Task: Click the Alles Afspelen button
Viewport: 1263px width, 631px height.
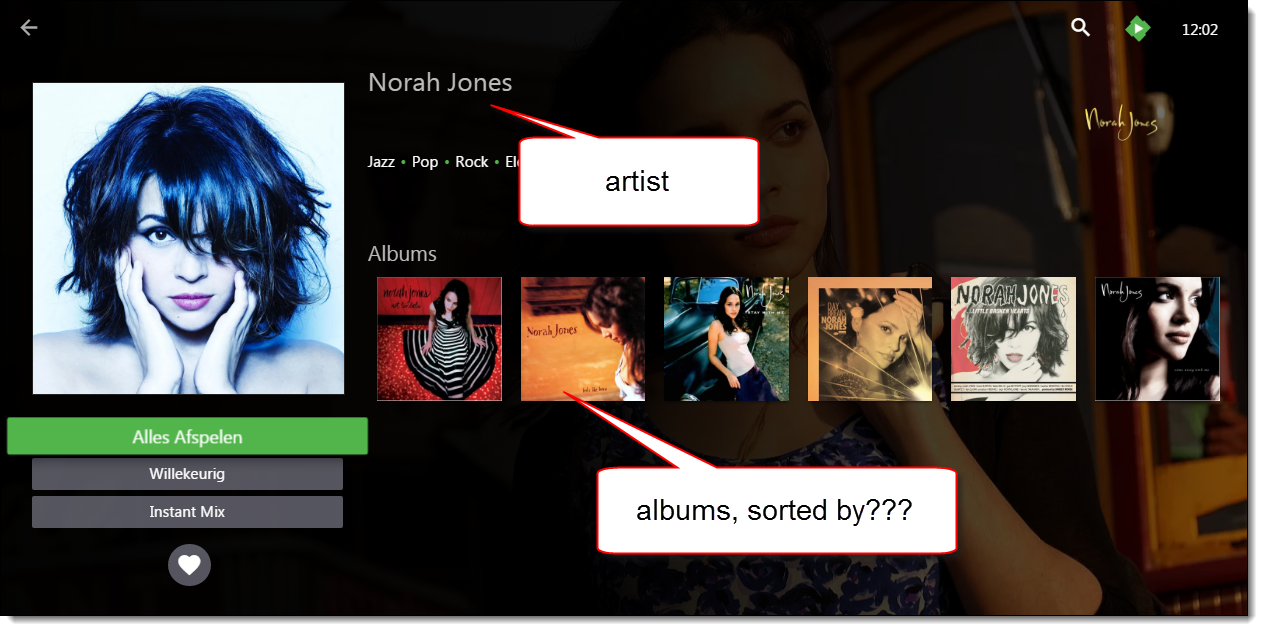Action: point(188,437)
